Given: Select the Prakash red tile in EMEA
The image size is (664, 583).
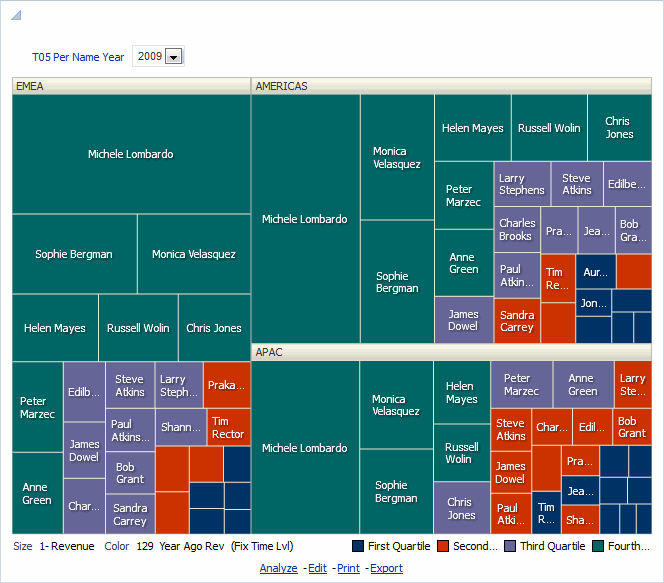Looking at the screenshot, I should point(227,385).
